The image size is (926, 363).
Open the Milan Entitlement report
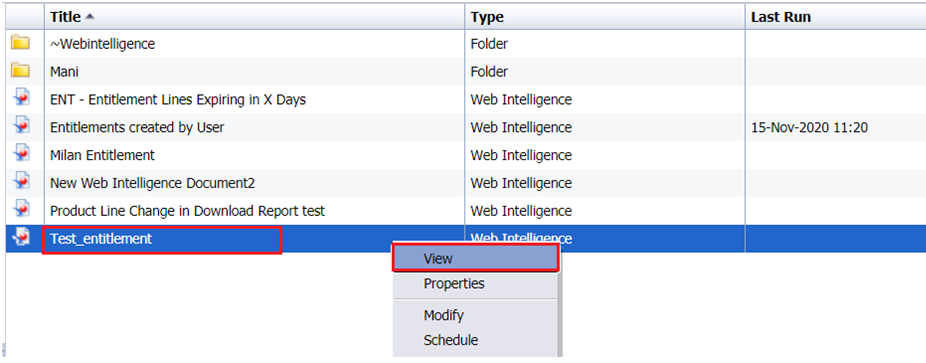pos(102,155)
